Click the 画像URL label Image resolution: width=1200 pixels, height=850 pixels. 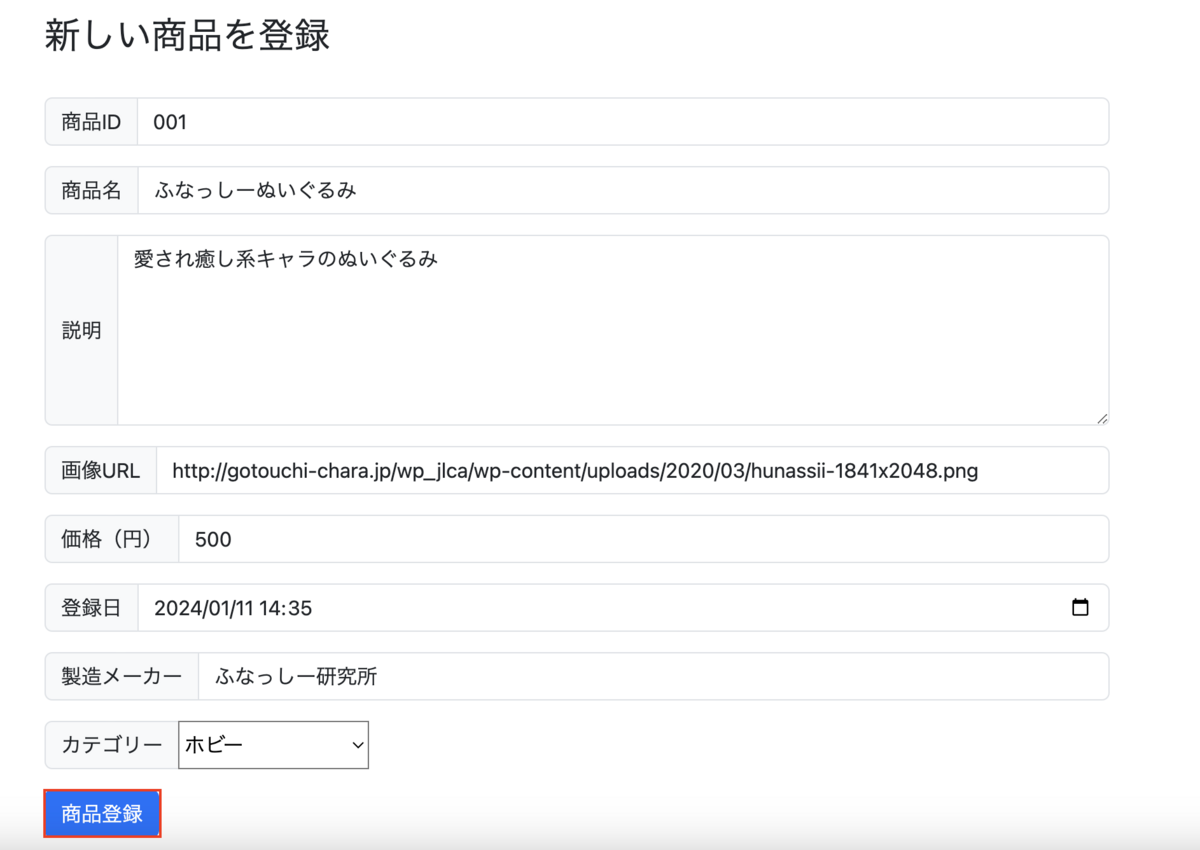(100, 470)
